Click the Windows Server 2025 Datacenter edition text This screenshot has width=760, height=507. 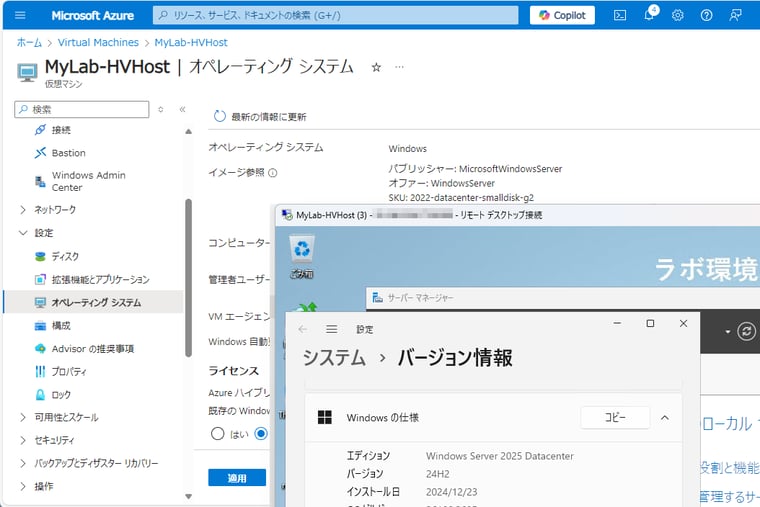tap(500, 456)
